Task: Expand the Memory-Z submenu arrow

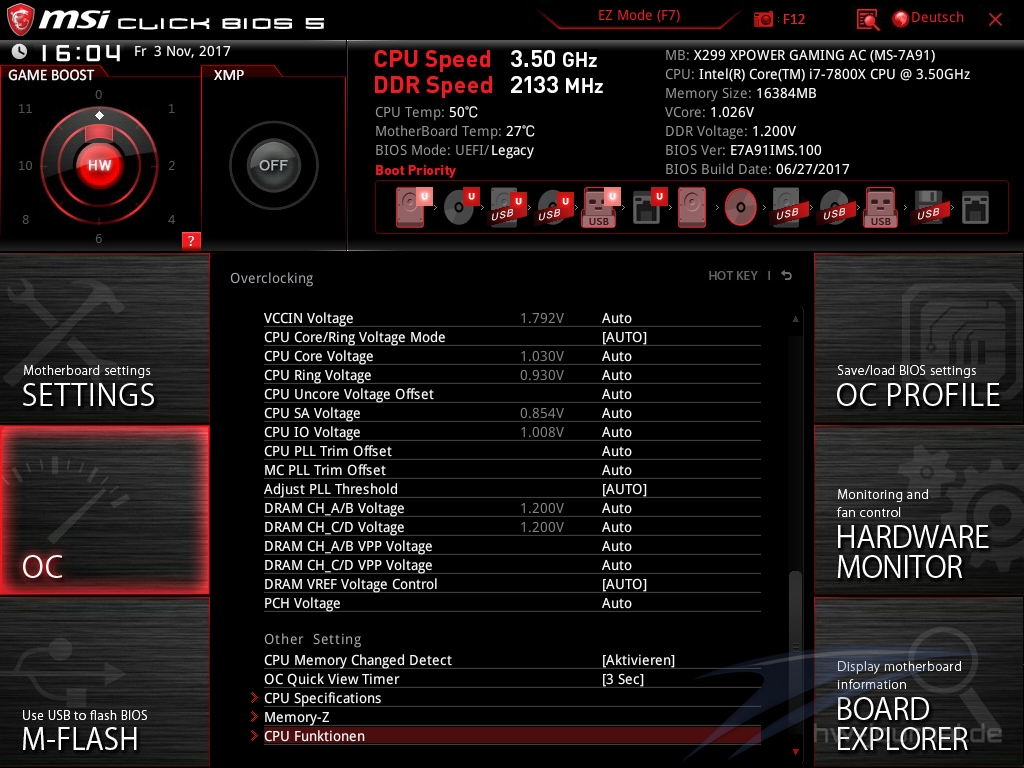Action: pyautogui.click(x=255, y=716)
